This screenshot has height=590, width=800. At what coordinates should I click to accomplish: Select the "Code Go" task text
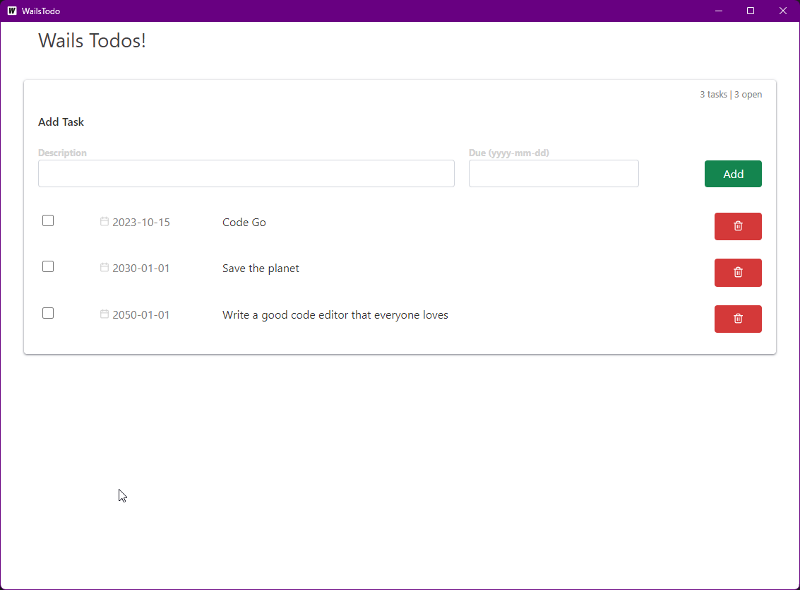tap(244, 222)
